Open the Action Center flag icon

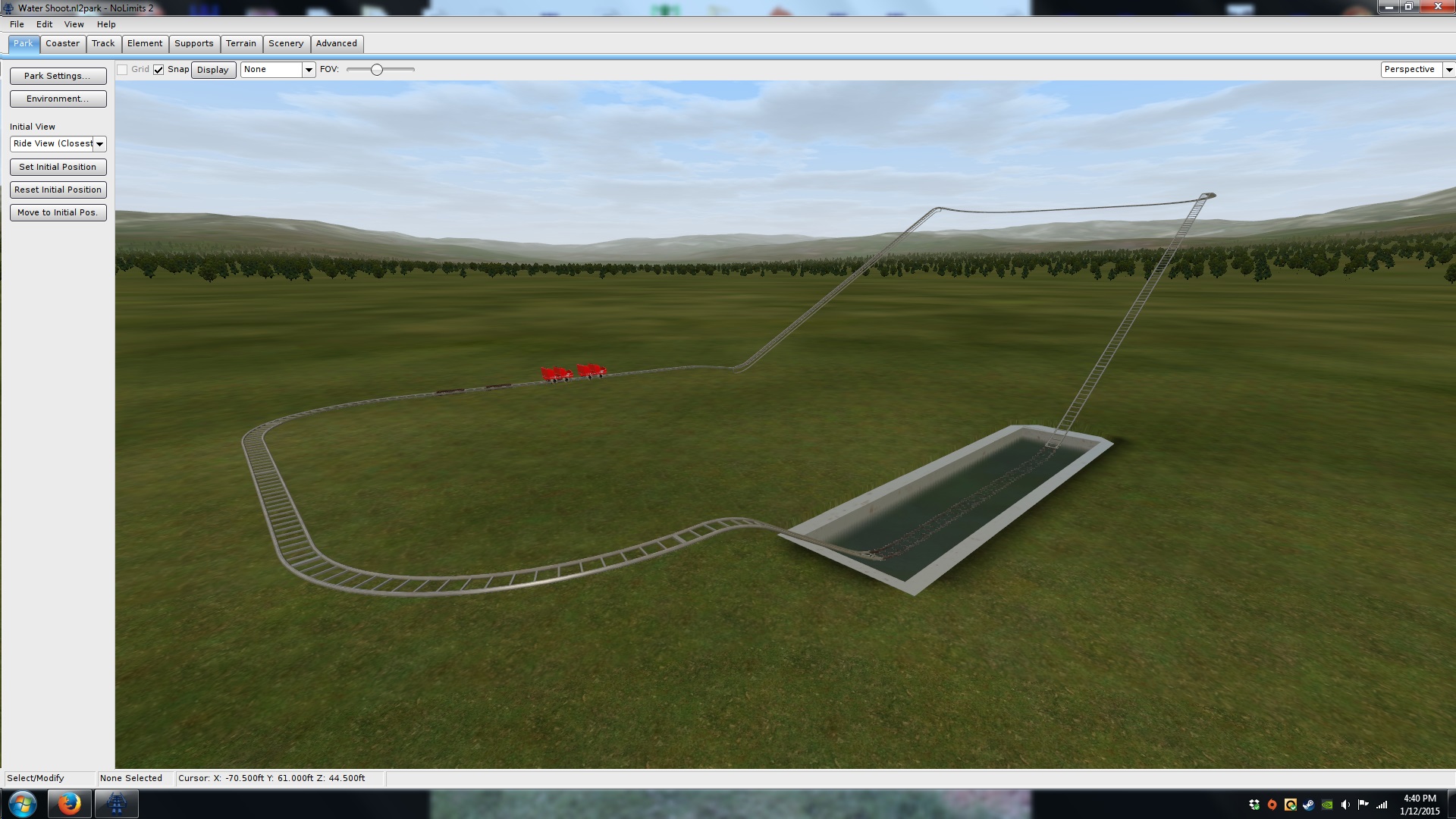point(1363,805)
